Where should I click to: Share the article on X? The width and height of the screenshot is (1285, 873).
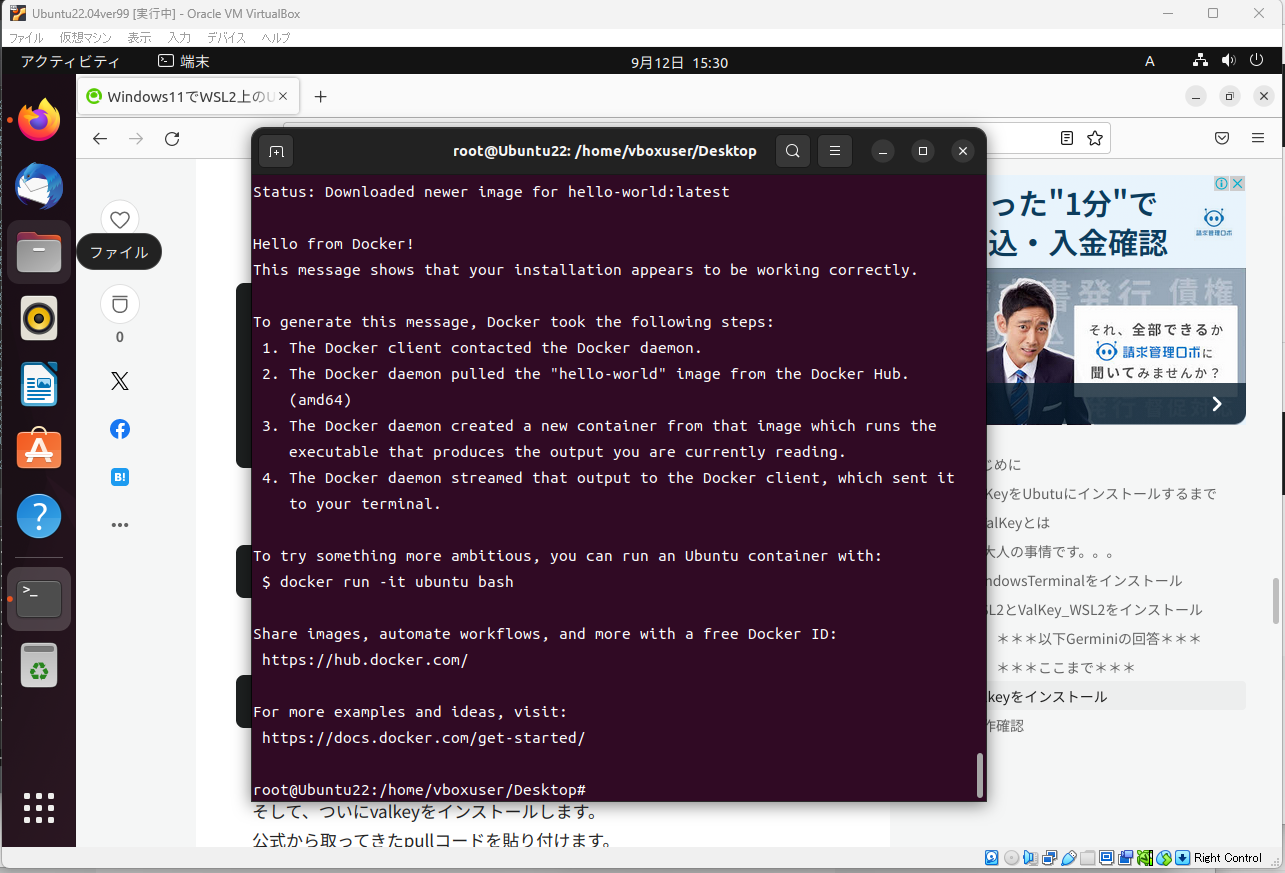tap(120, 381)
